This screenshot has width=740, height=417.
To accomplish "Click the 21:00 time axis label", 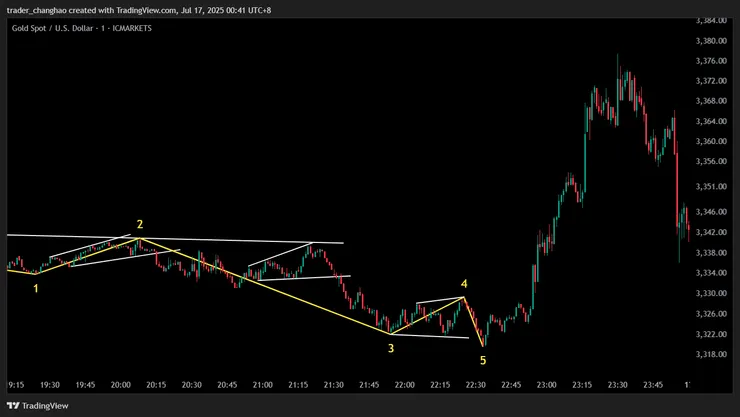I will [x=262, y=385].
